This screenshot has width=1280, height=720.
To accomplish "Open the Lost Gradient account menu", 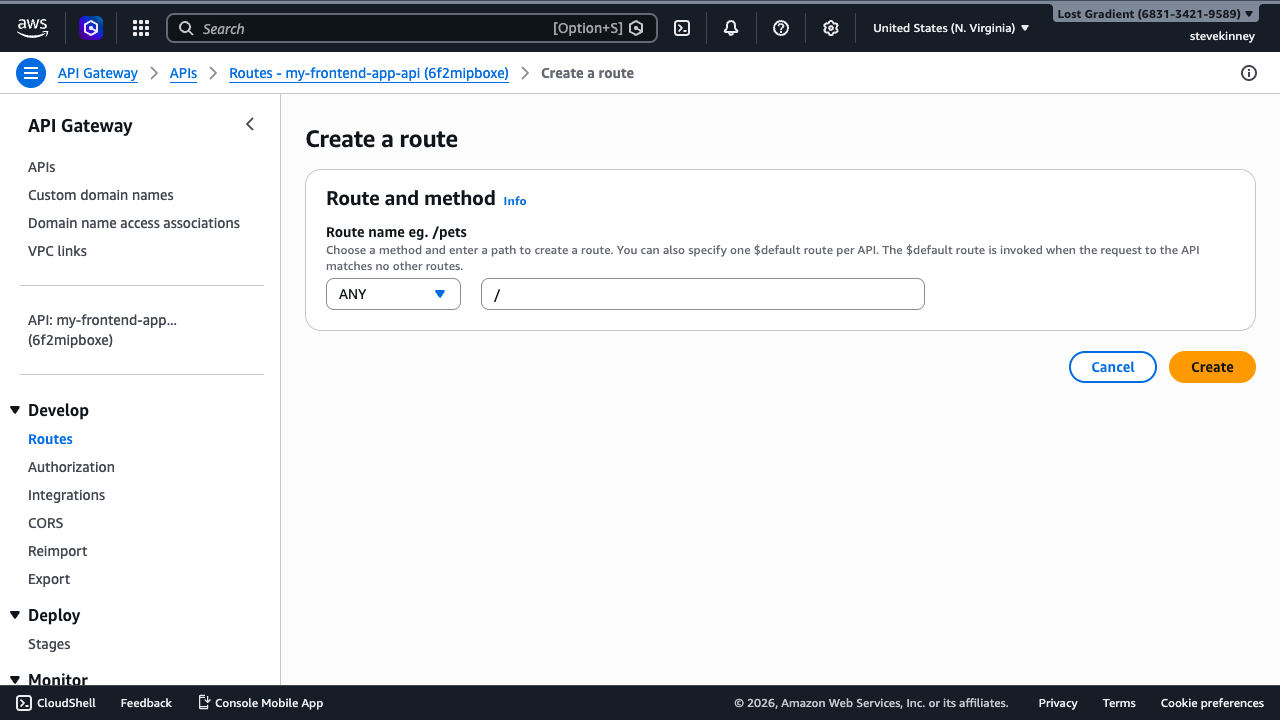I will click(1155, 14).
